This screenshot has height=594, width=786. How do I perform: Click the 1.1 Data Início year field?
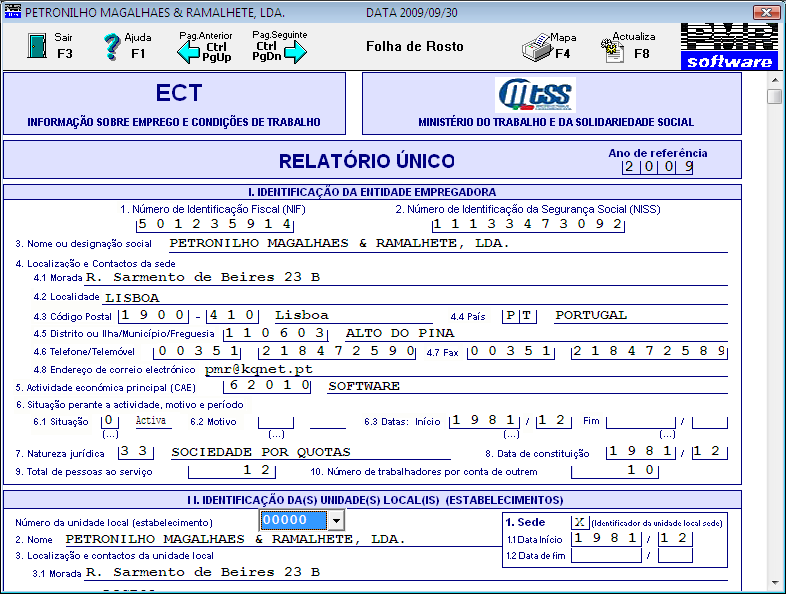[x=607, y=538]
